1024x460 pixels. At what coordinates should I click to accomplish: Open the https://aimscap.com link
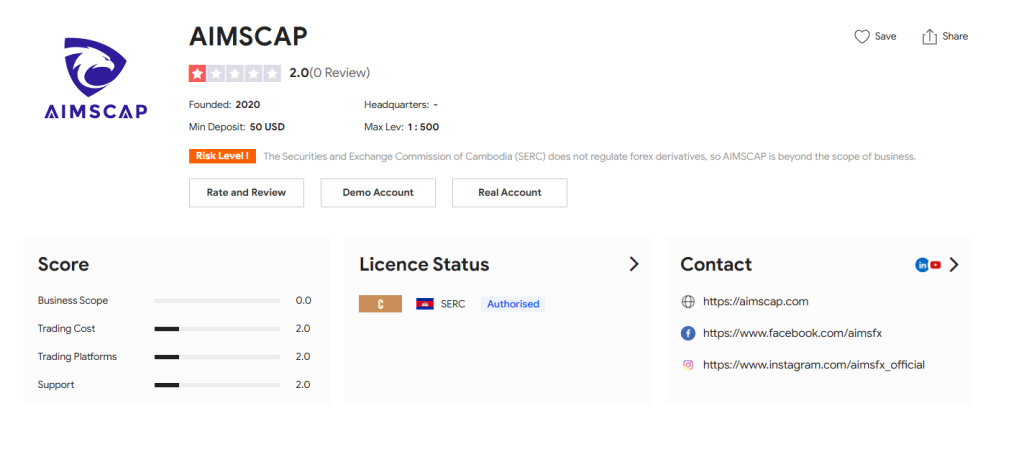(x=756, y=302)
